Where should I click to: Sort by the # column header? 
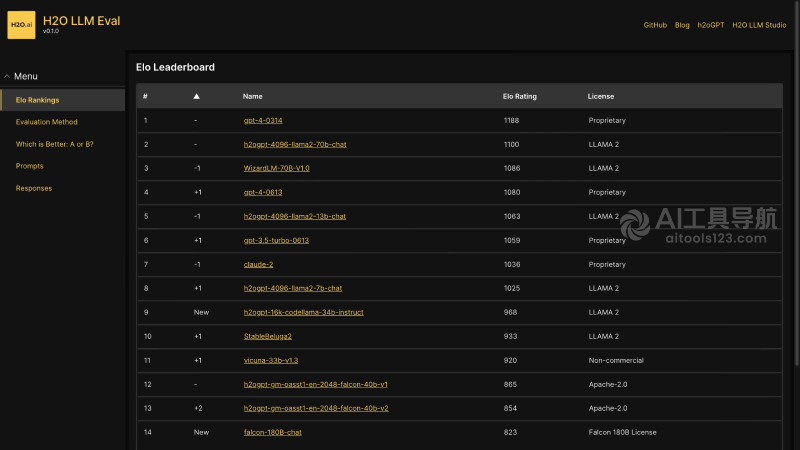[145, 96]
